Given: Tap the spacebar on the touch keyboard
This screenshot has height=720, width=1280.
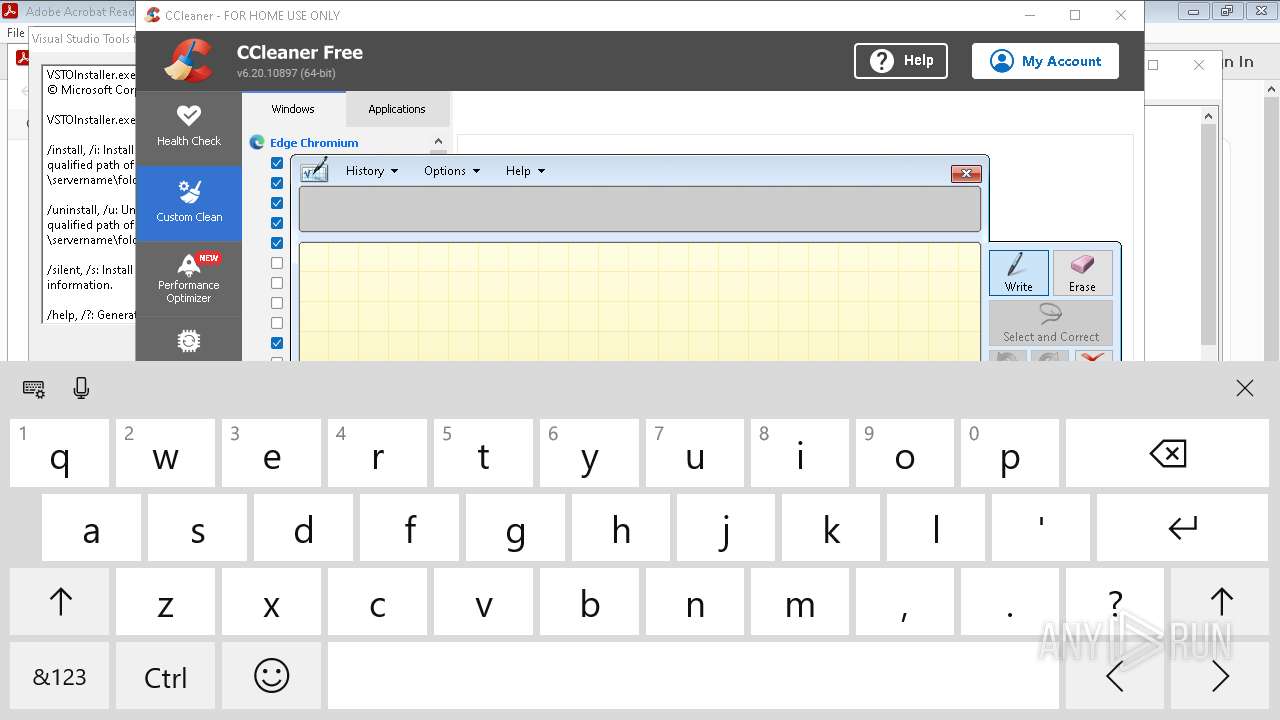Looking at the screenshot, I should (693, 677).
